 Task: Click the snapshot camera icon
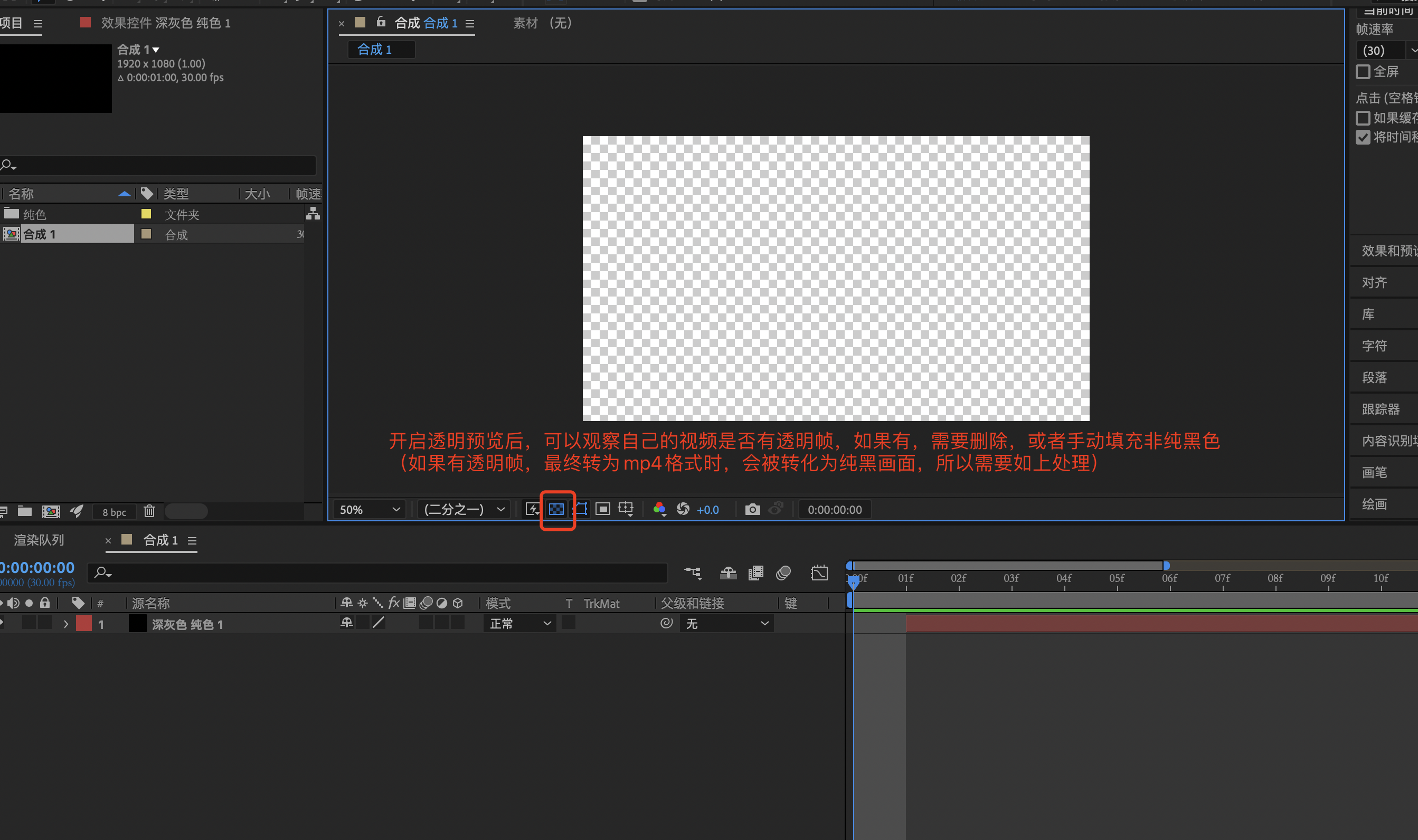[752, 509]
